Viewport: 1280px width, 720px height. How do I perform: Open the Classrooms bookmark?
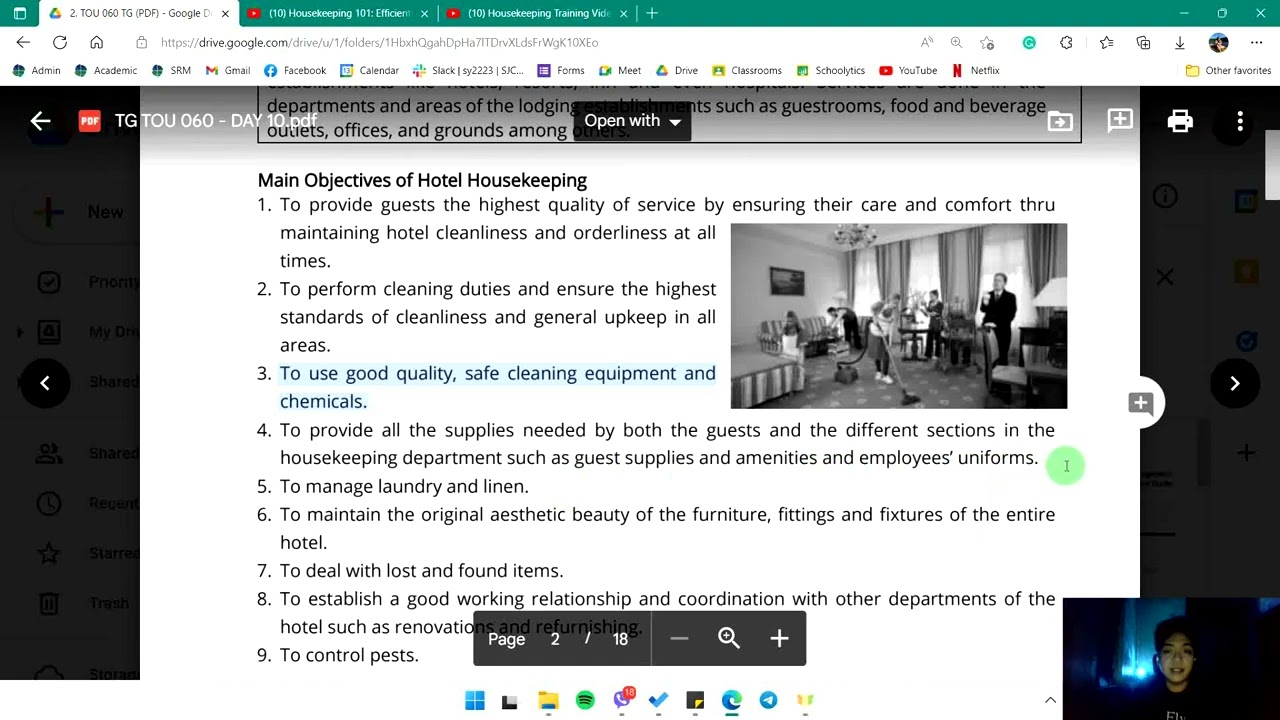747,71
